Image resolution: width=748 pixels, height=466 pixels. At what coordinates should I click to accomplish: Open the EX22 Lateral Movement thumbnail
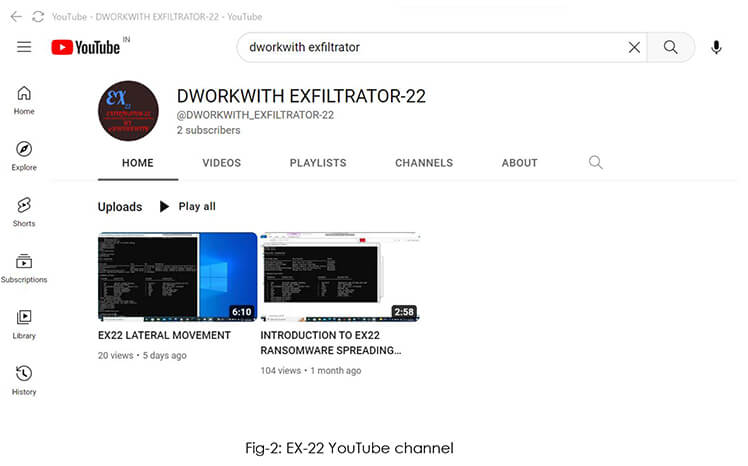point(177,277)
